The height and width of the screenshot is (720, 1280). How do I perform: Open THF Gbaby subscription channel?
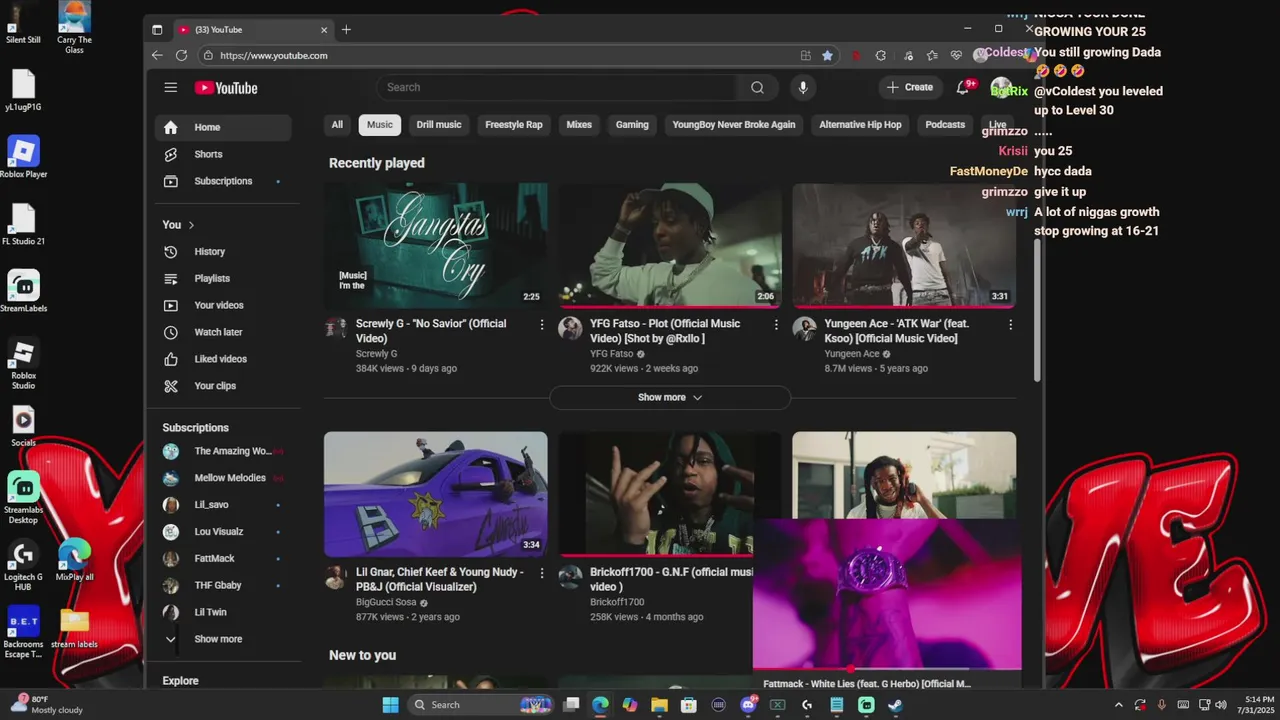pos(222,585)
